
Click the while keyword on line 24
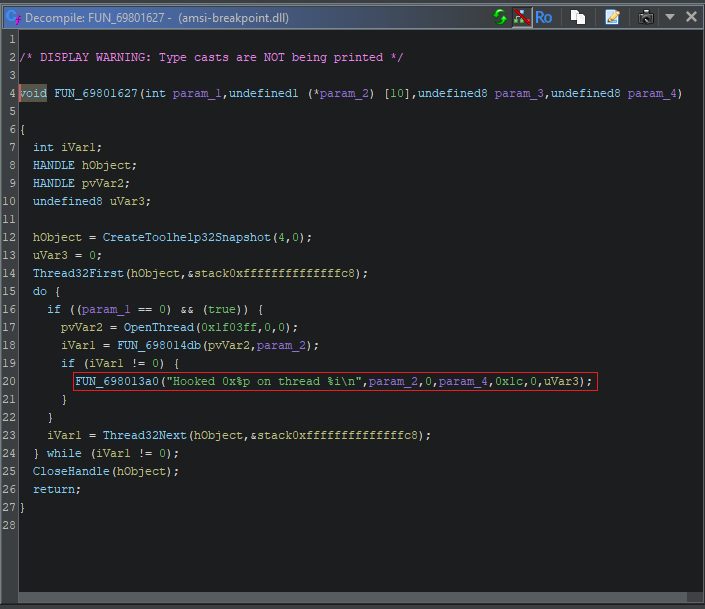pyautogui.click(x=64, y=453)
